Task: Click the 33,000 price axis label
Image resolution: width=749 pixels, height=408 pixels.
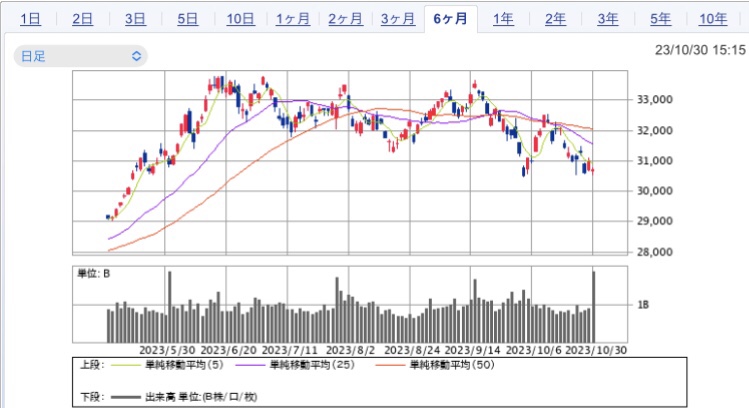Action: coord(654,99)
